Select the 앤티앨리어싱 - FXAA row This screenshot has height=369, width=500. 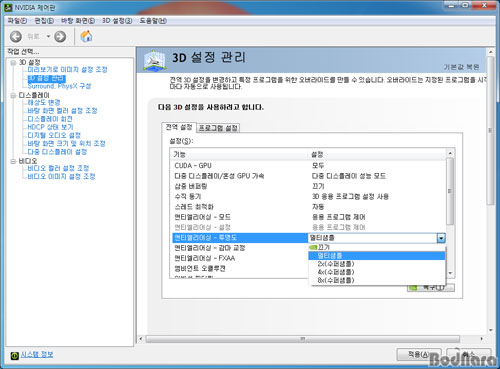240,258
